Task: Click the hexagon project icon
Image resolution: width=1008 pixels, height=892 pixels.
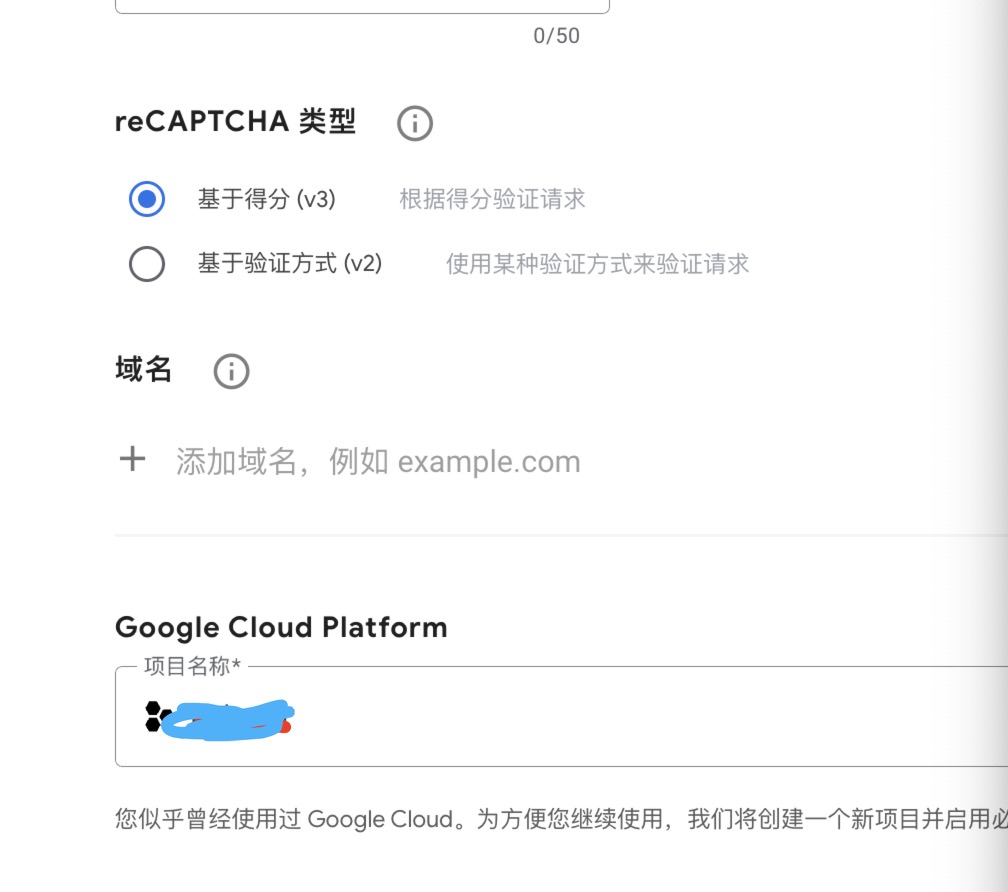Action: [156, 717]
